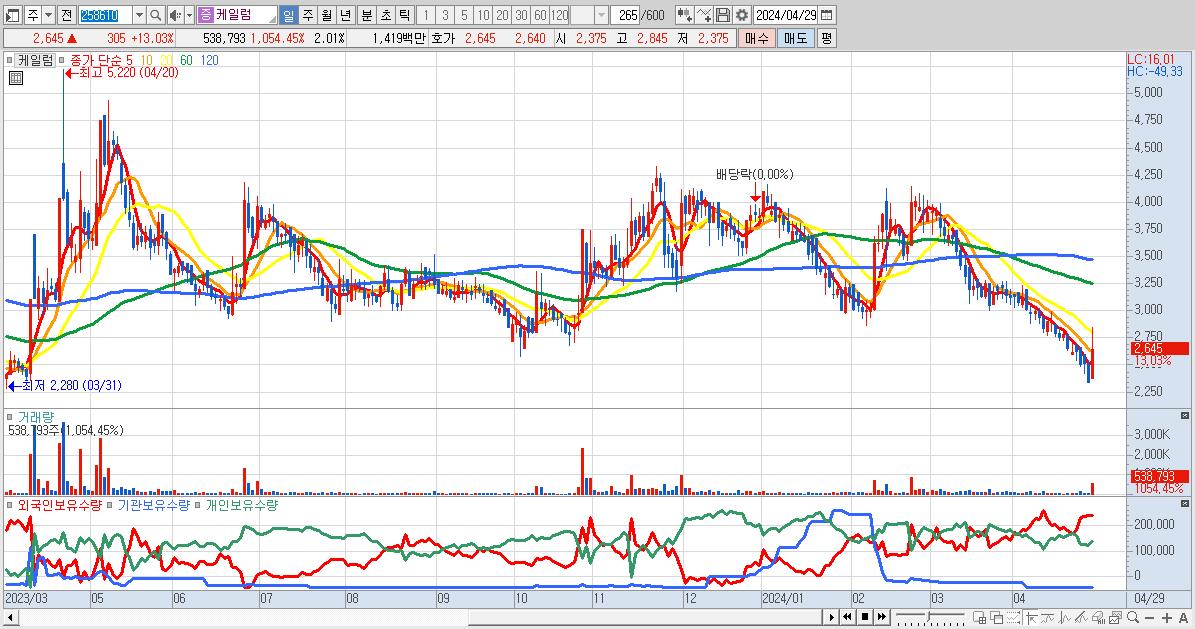Click the eraser delete-all icon
1195x629 pixels.
tap(1098, 618)
